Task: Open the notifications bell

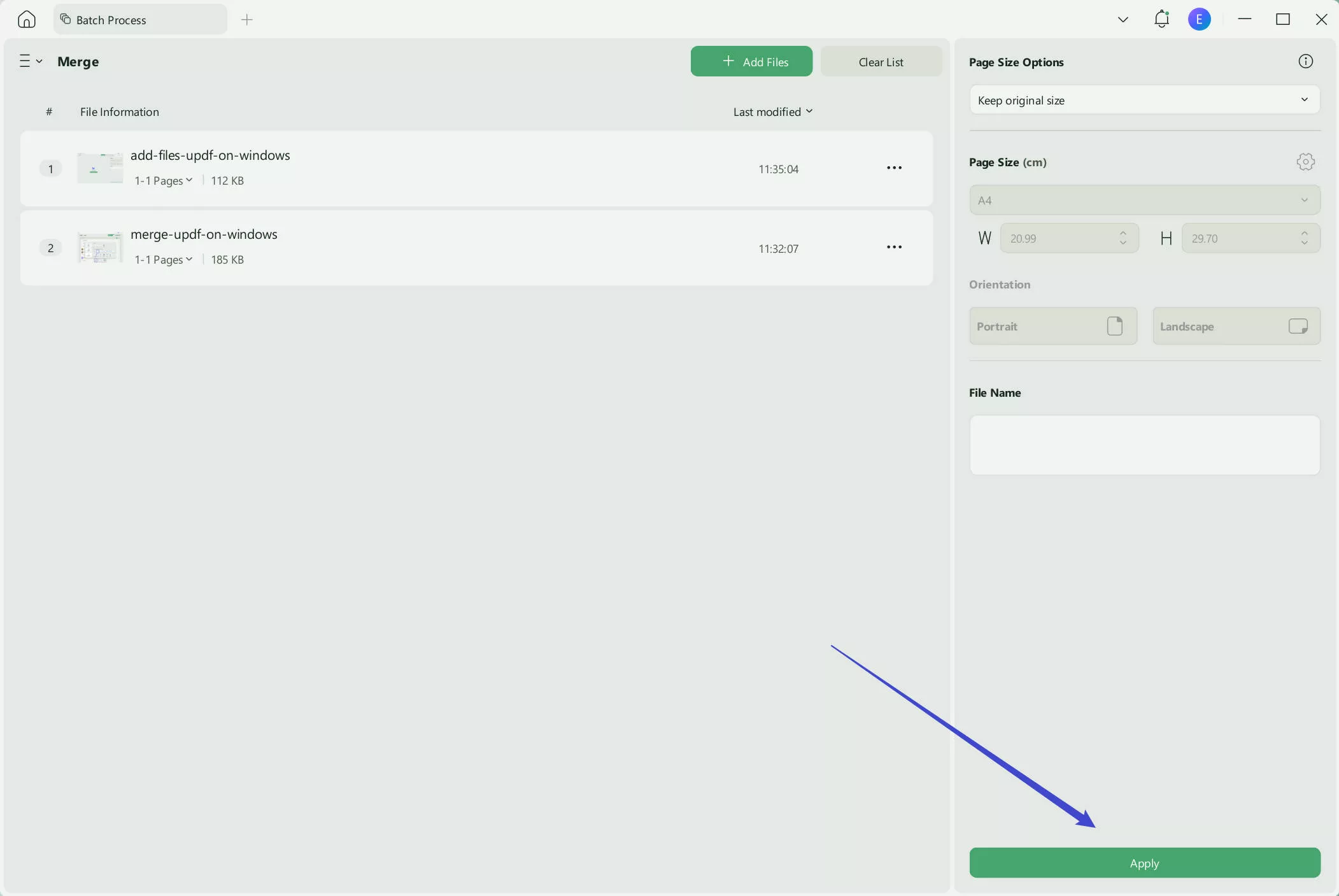Action: point(1161,19)
